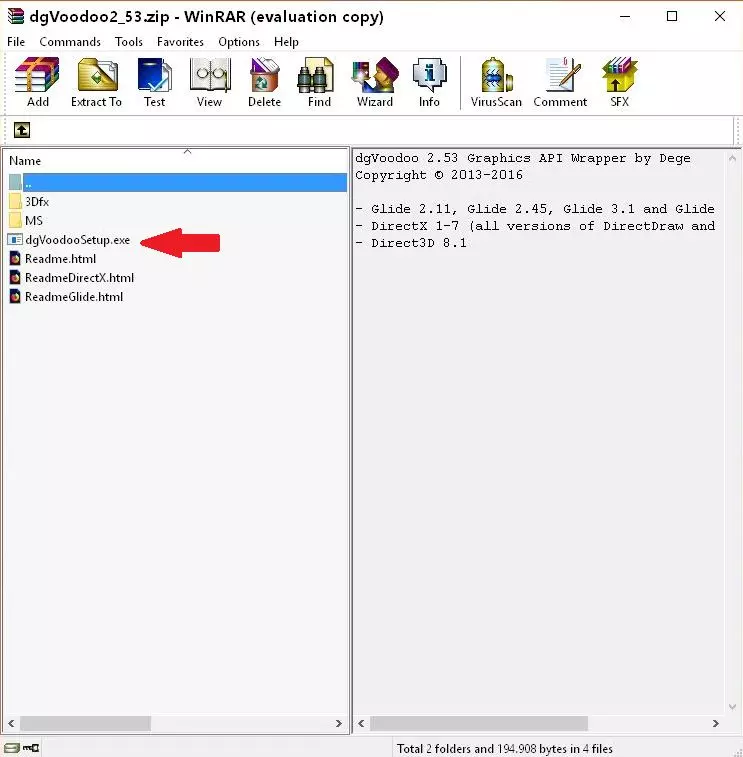The image size is (743, 757).
Task: Click comment pane scroll left arrow
Action: 361,724
